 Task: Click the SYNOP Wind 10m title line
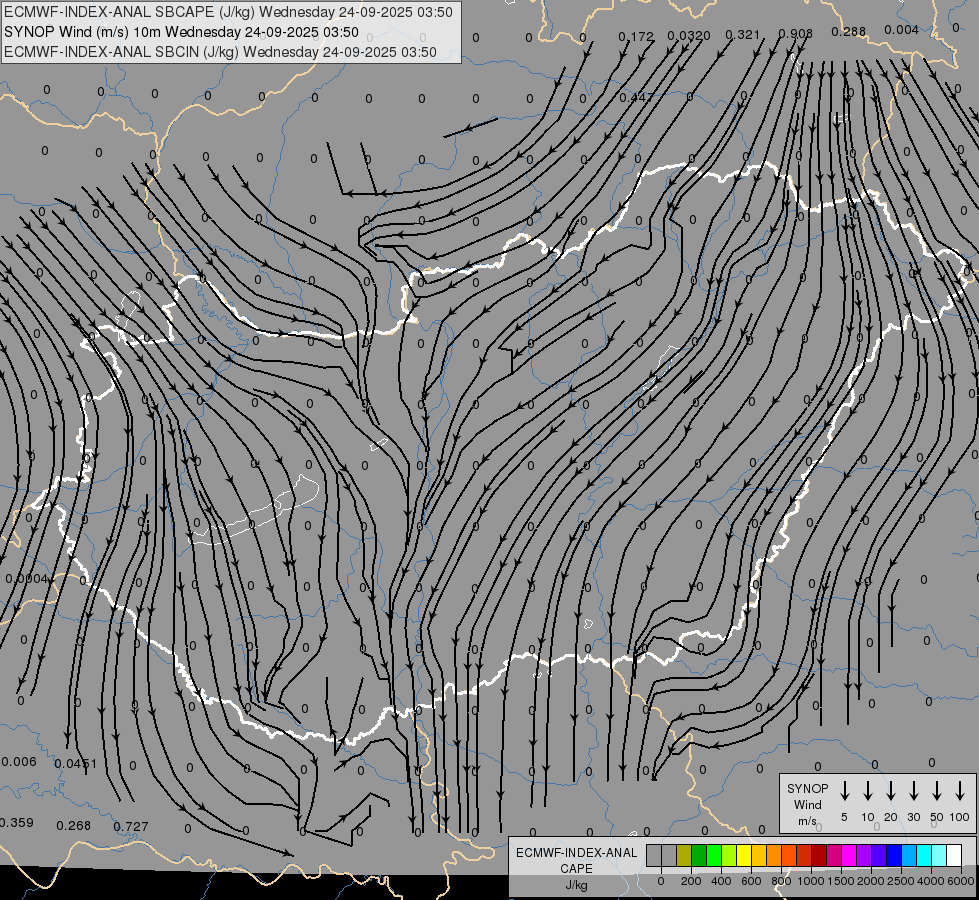181,32
